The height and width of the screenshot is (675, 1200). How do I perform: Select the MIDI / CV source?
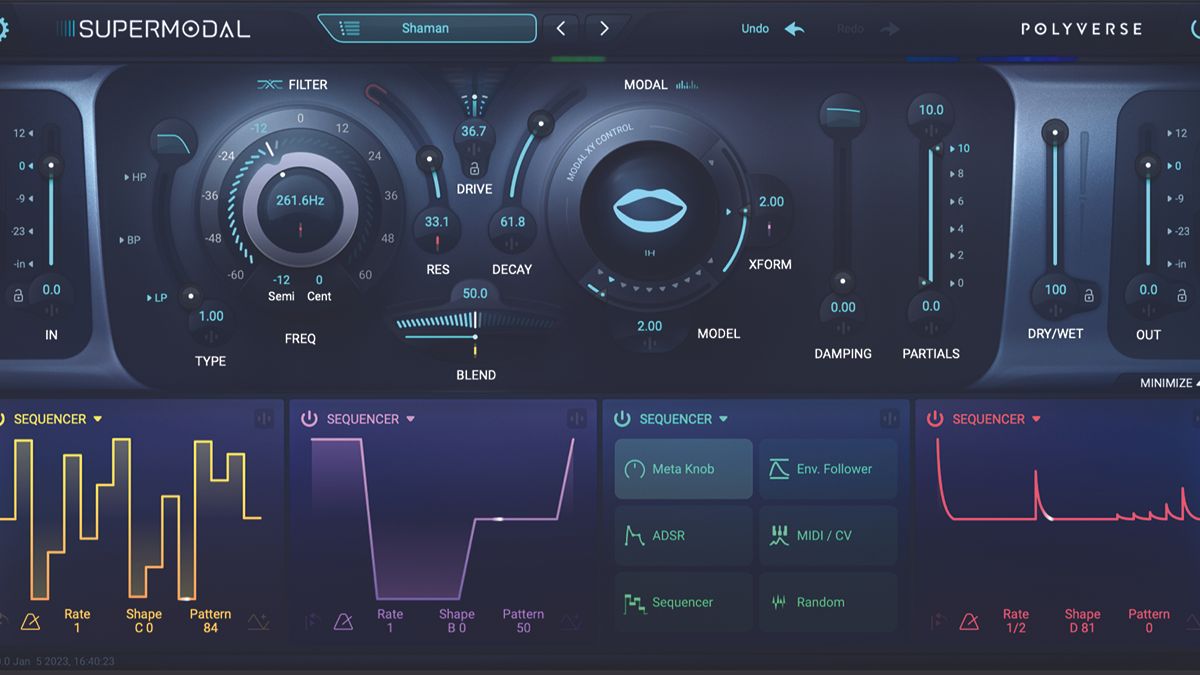(828, 535)
